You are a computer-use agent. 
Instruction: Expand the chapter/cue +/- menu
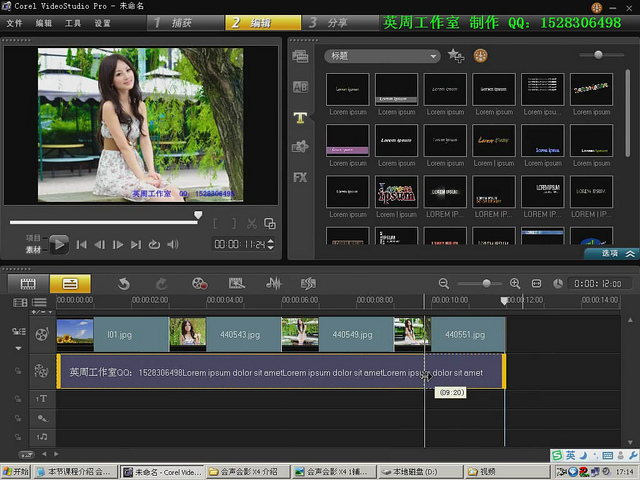point(42,312)
